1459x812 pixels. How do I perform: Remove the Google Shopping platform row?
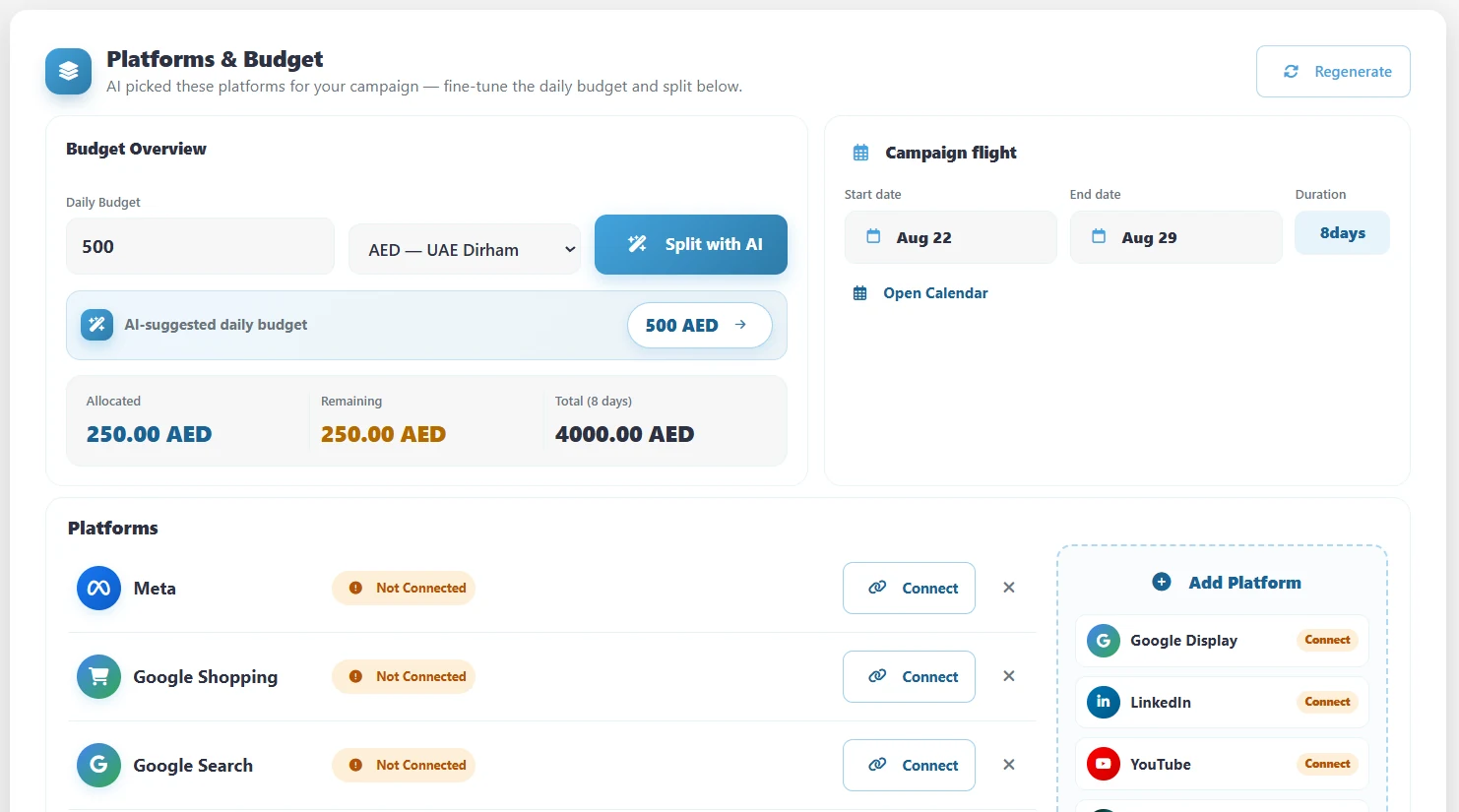pyautogui.click(x=1009, y=676)
